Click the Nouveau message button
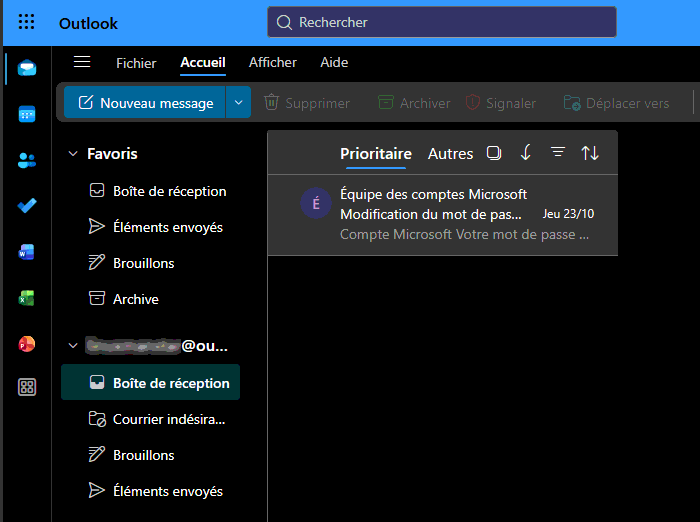 144,103
